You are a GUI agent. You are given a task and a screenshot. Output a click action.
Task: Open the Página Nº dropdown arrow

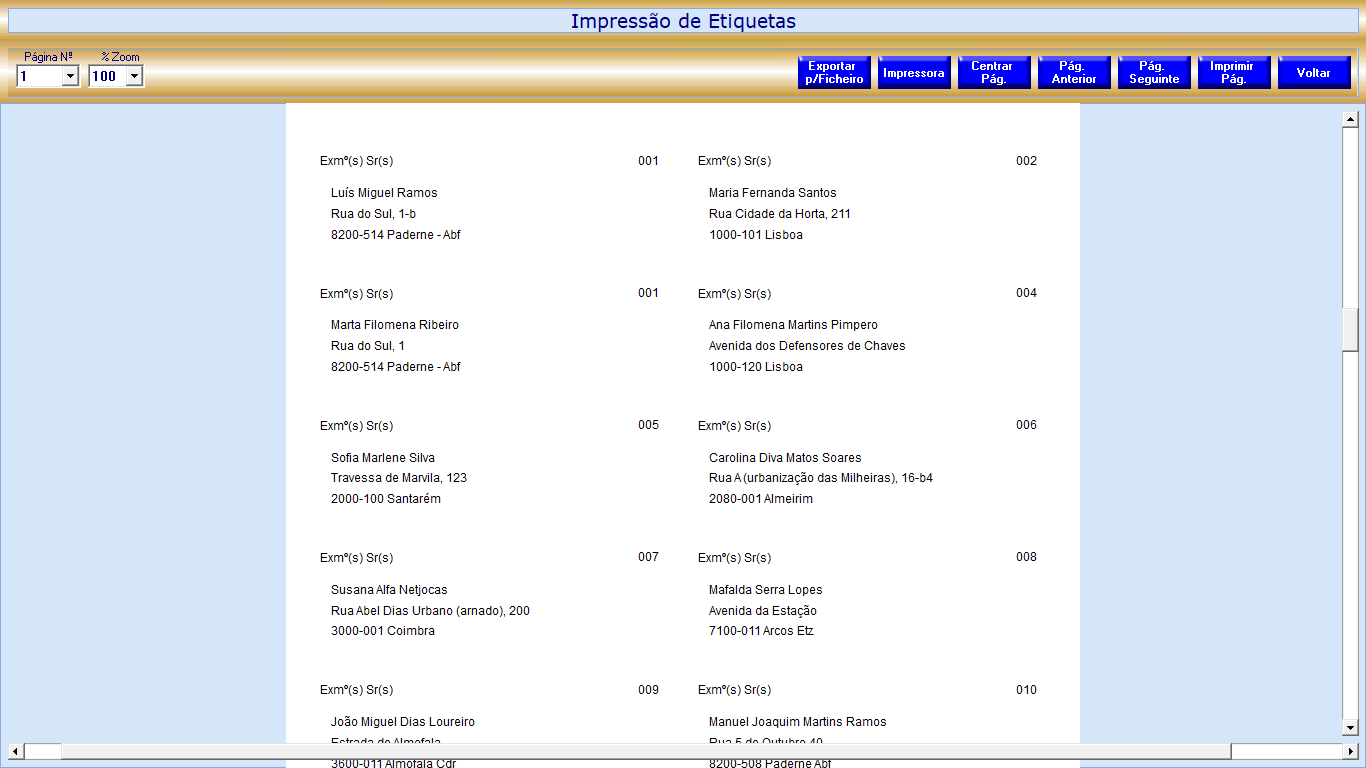point(70,77)
